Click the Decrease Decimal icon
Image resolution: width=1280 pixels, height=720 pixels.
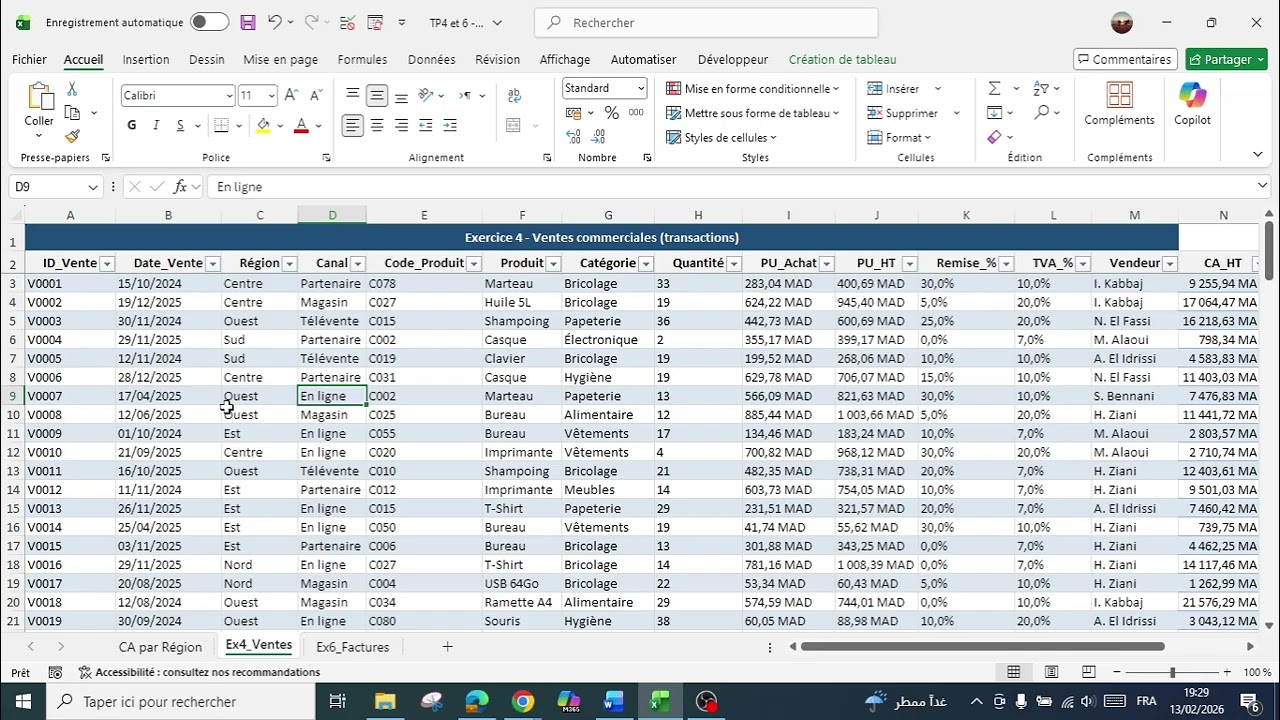[x=598, y=138]
